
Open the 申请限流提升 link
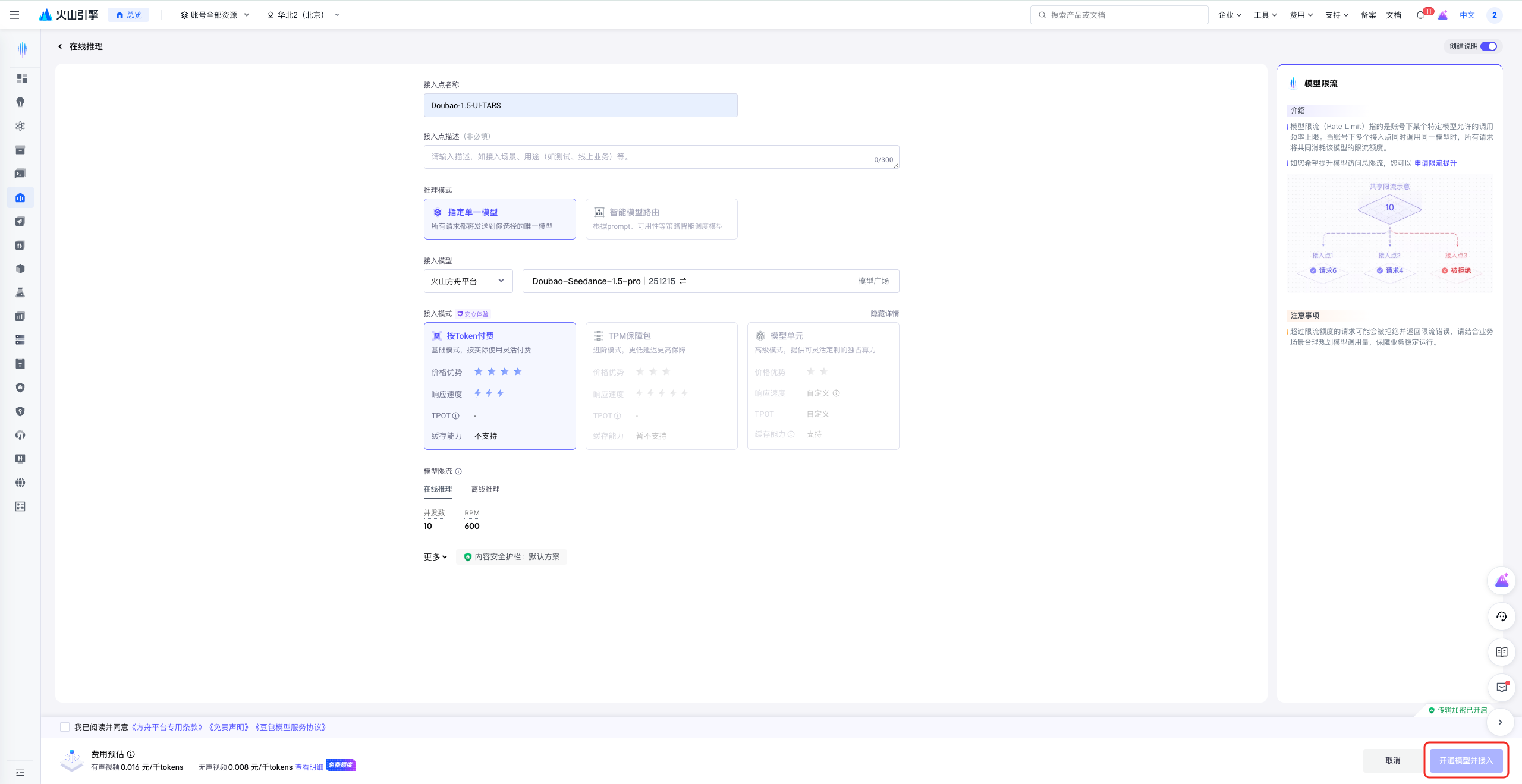pos(1435,163)
